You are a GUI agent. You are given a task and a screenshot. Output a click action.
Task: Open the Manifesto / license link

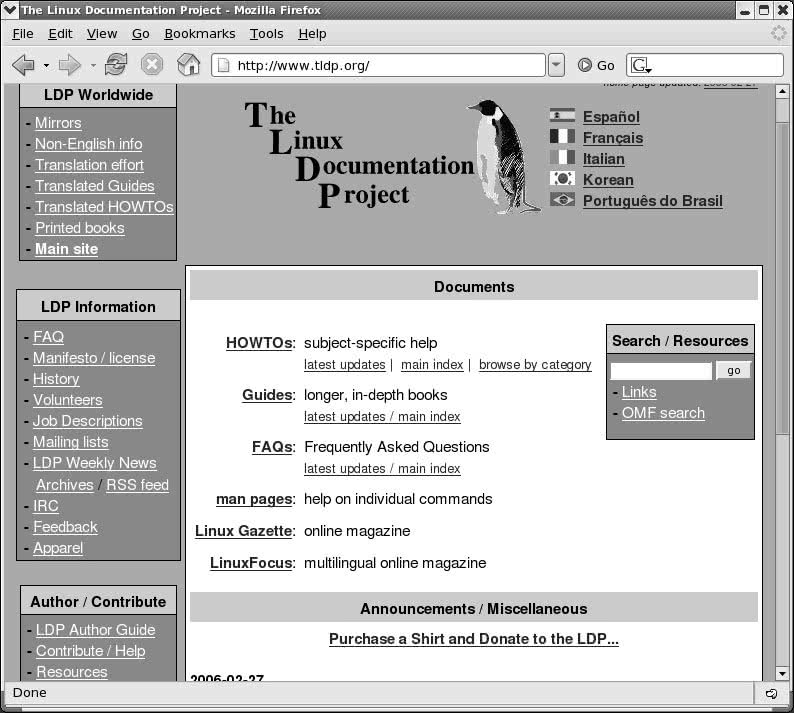[94, 358]
